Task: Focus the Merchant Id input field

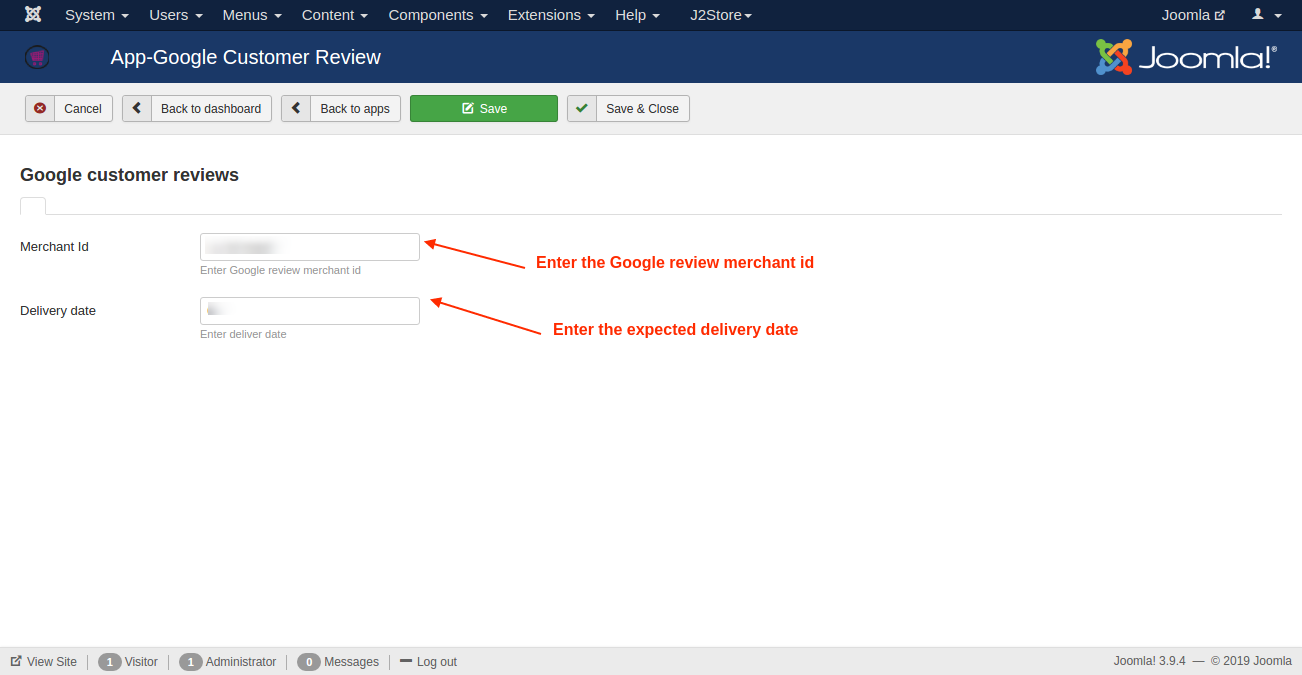Action: pyautogui.click(x=310, y=247)
